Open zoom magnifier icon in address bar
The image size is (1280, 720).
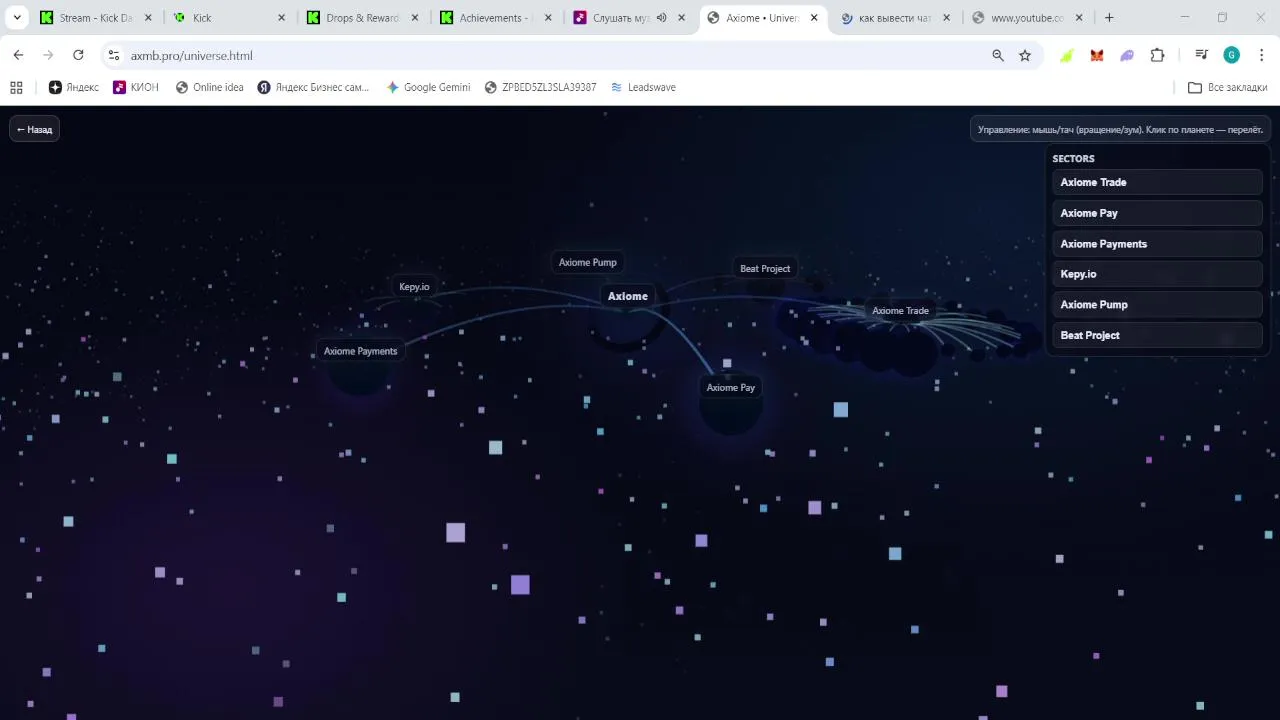pyautogui.click(x=997, y=55)
